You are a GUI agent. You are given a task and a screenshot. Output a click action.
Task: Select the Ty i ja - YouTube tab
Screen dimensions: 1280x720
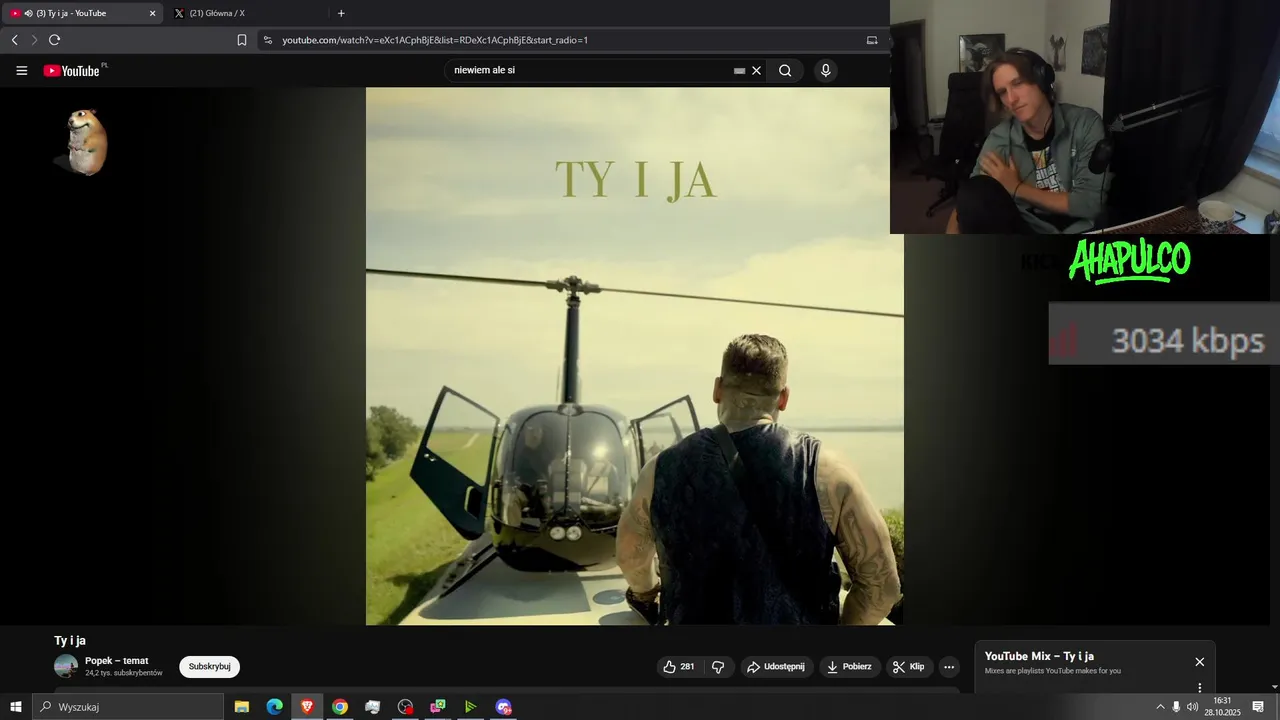point(82,13)
